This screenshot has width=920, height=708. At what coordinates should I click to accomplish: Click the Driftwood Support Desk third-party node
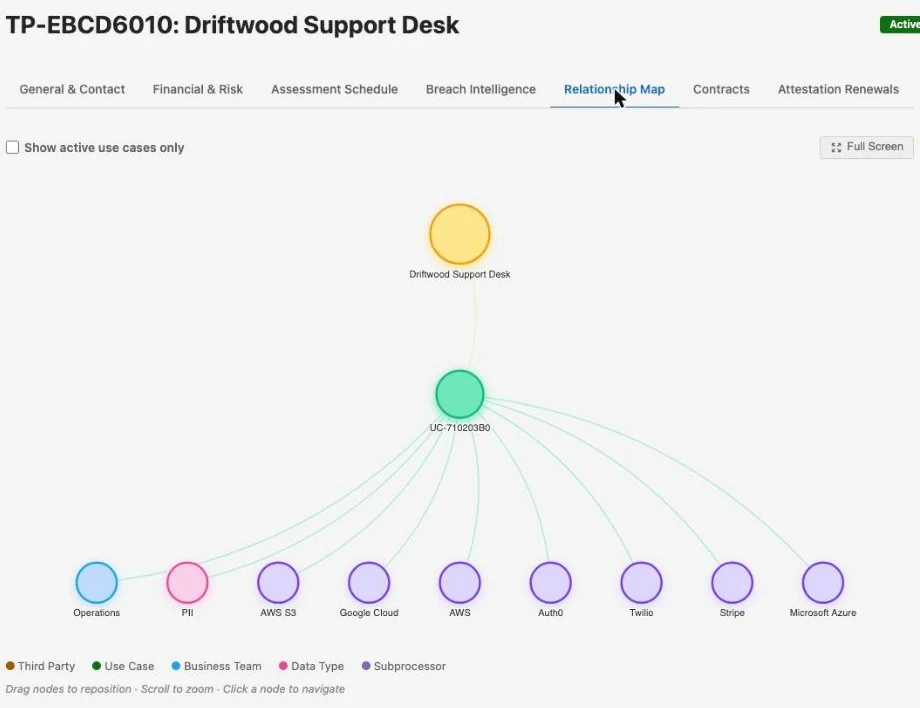(x=459, y=234)
